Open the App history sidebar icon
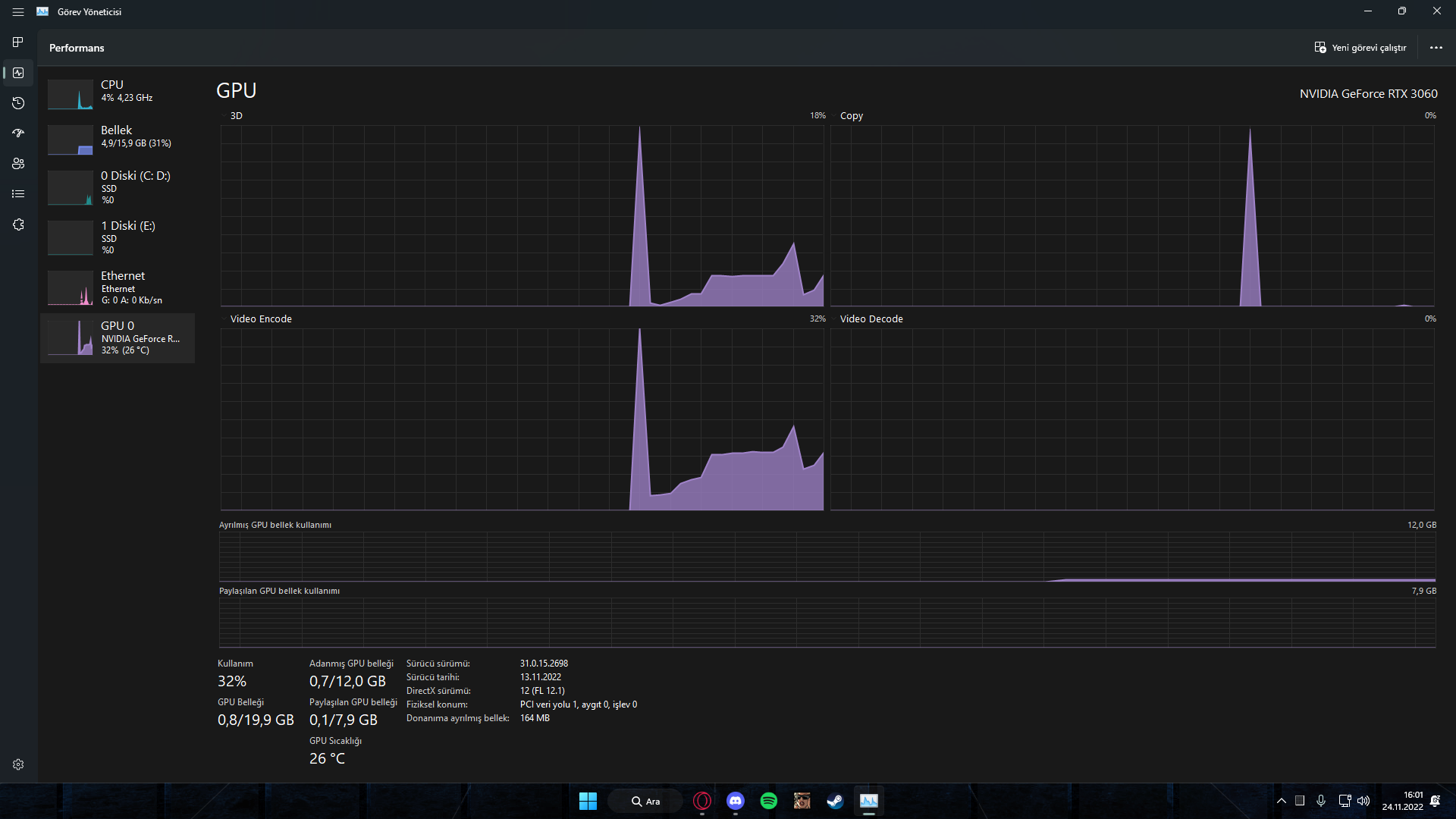 pos(18,103)
